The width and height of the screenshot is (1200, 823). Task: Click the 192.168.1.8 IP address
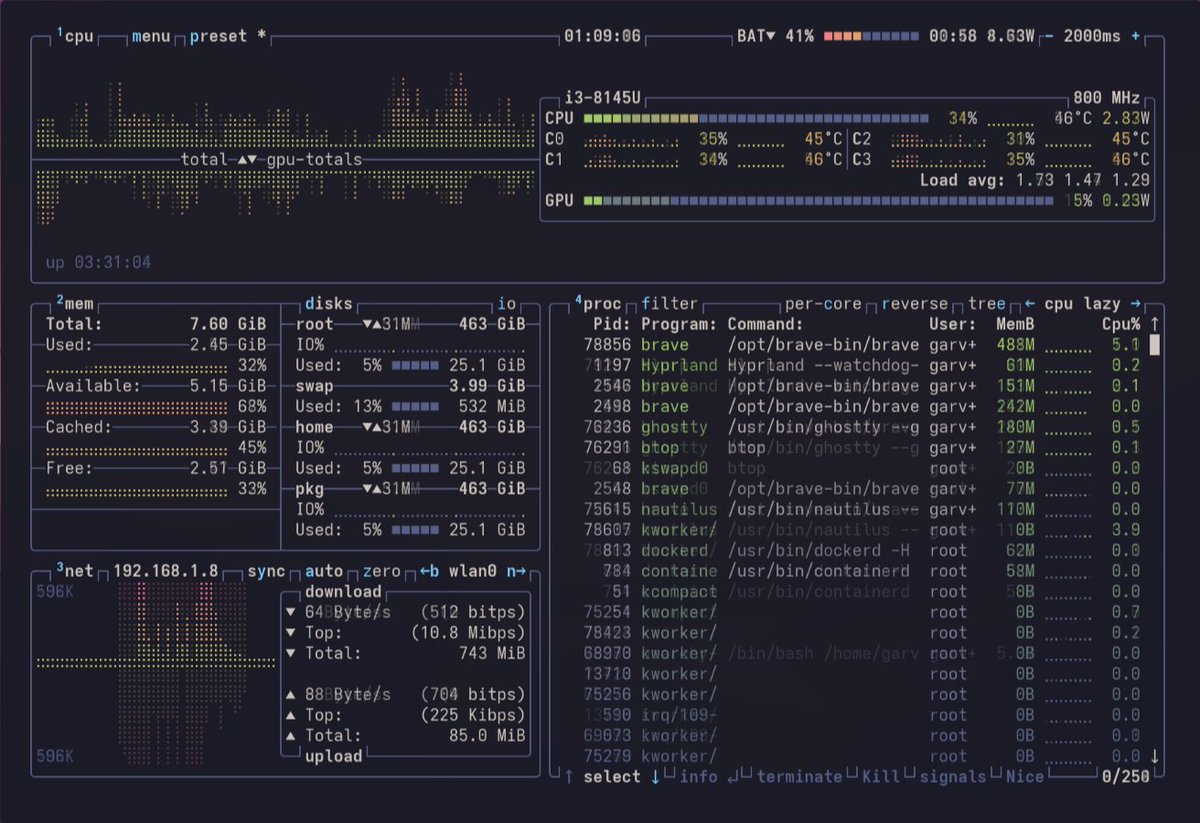coord(165,571)
